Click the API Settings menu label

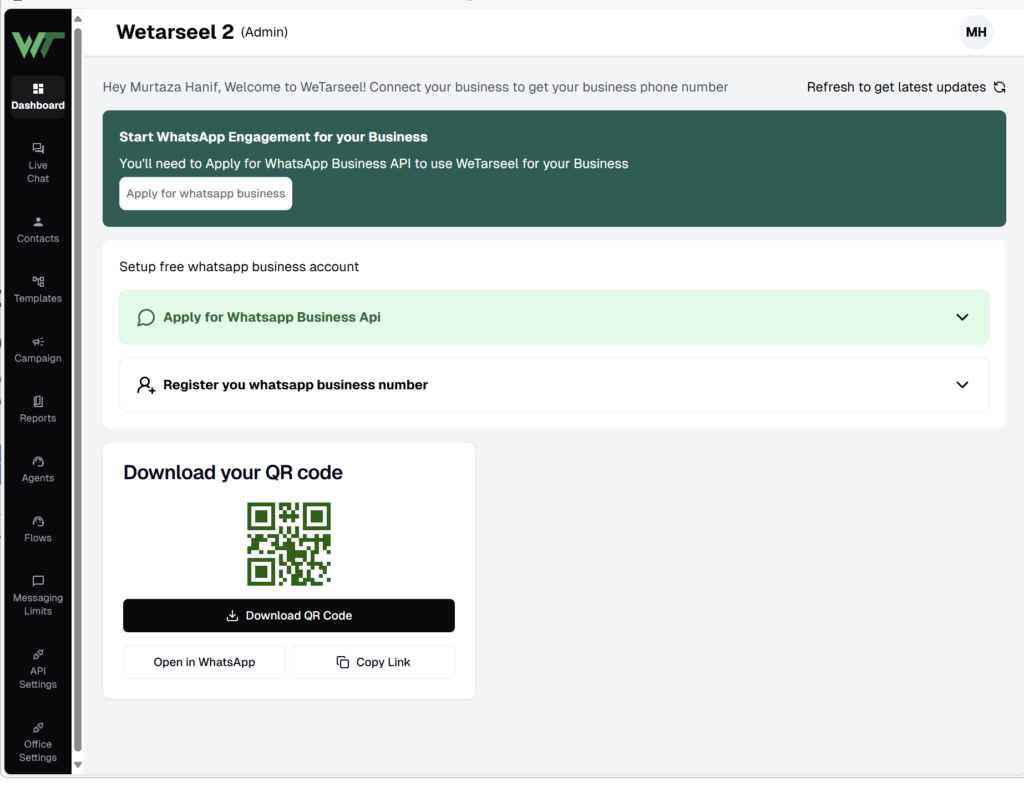pyautogui.click(x=38, y=677)
